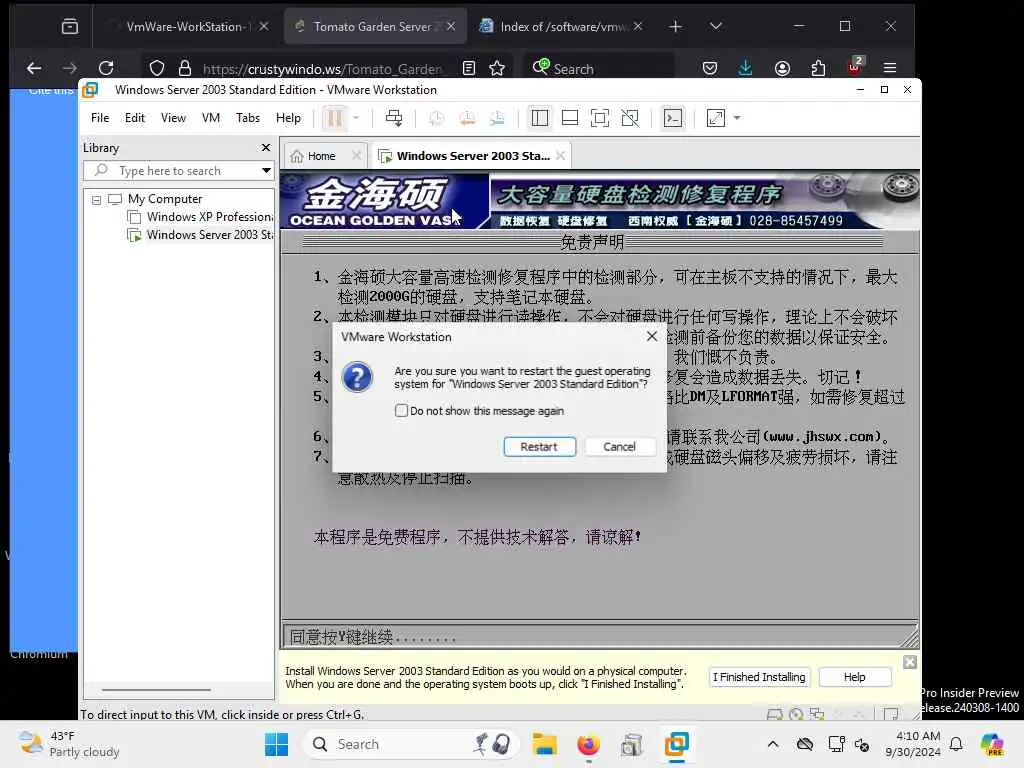Switch to Index of /software/vmw Firefox tab
Screen dimensions: 1024x768
tap(562, 27)
